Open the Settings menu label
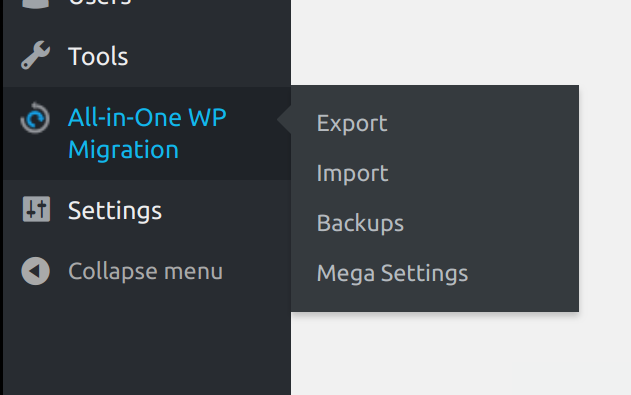The height and width of the screenshot is (395, 631). (115, 210)
